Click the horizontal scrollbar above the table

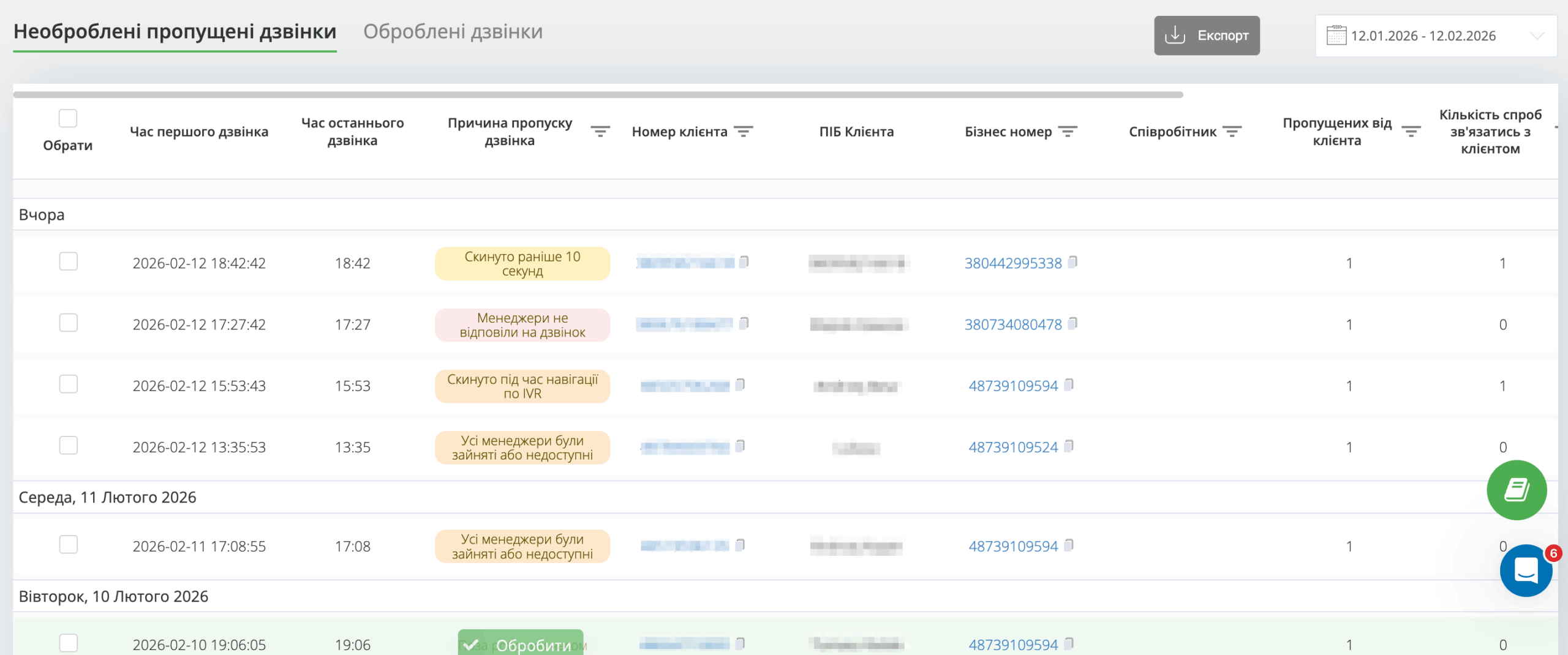597,95
